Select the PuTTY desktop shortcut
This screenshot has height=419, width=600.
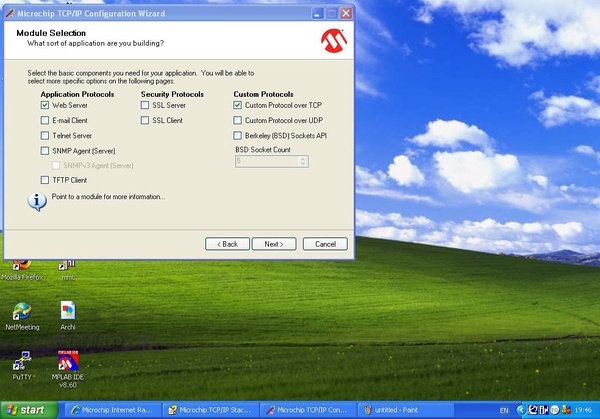(22, 366)
